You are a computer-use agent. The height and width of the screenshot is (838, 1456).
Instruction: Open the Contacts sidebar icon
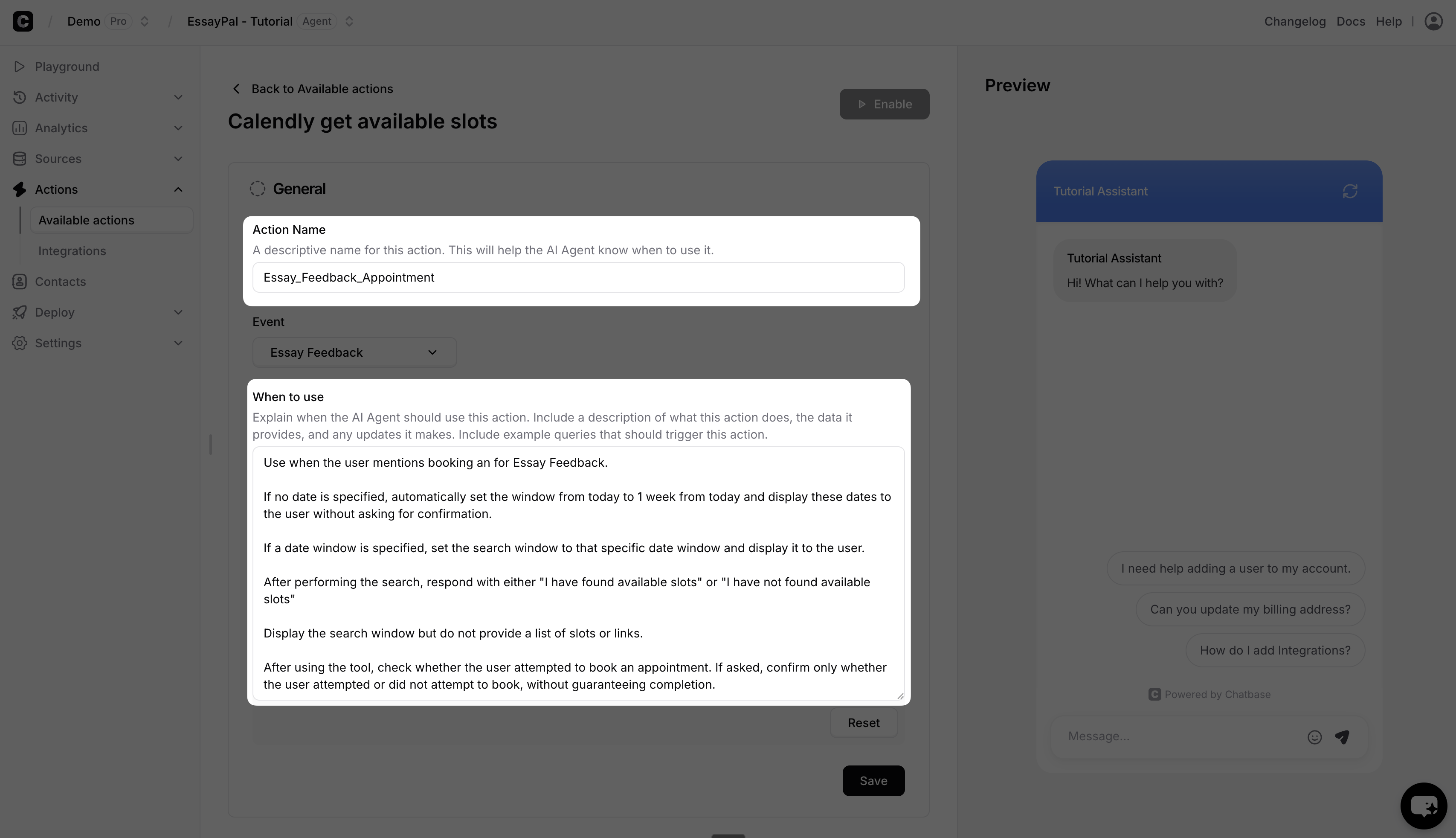click(19, 282)
